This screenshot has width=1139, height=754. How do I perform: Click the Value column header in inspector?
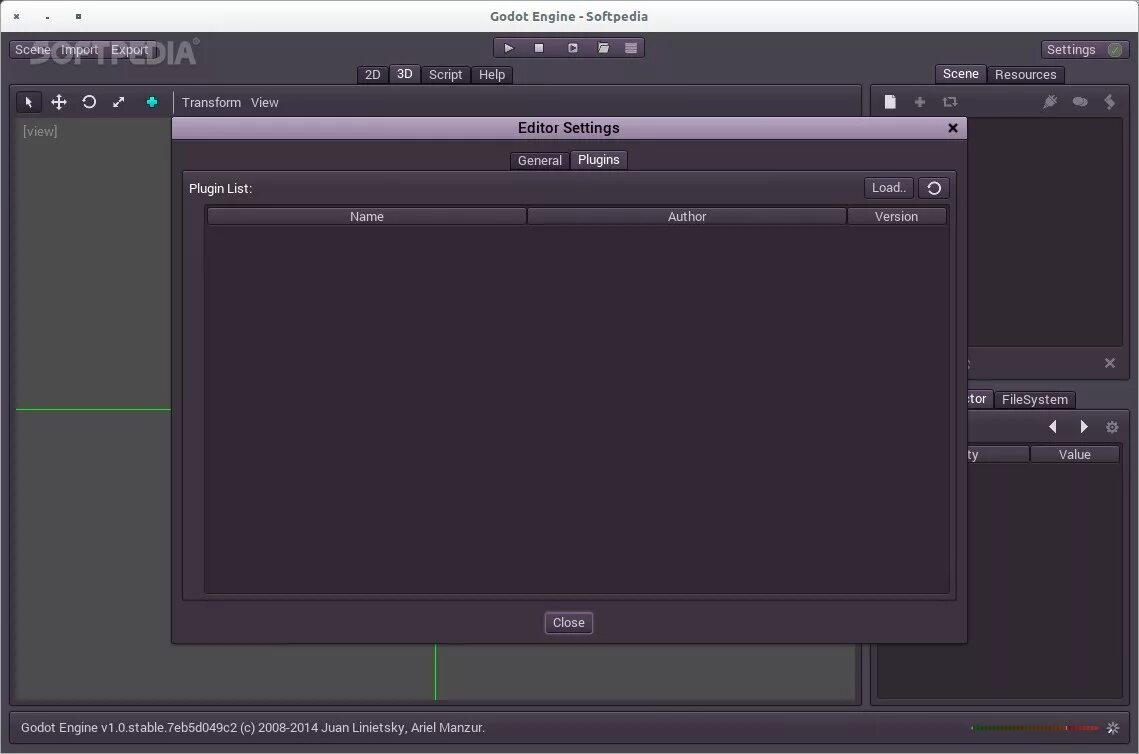(1074, 455)
